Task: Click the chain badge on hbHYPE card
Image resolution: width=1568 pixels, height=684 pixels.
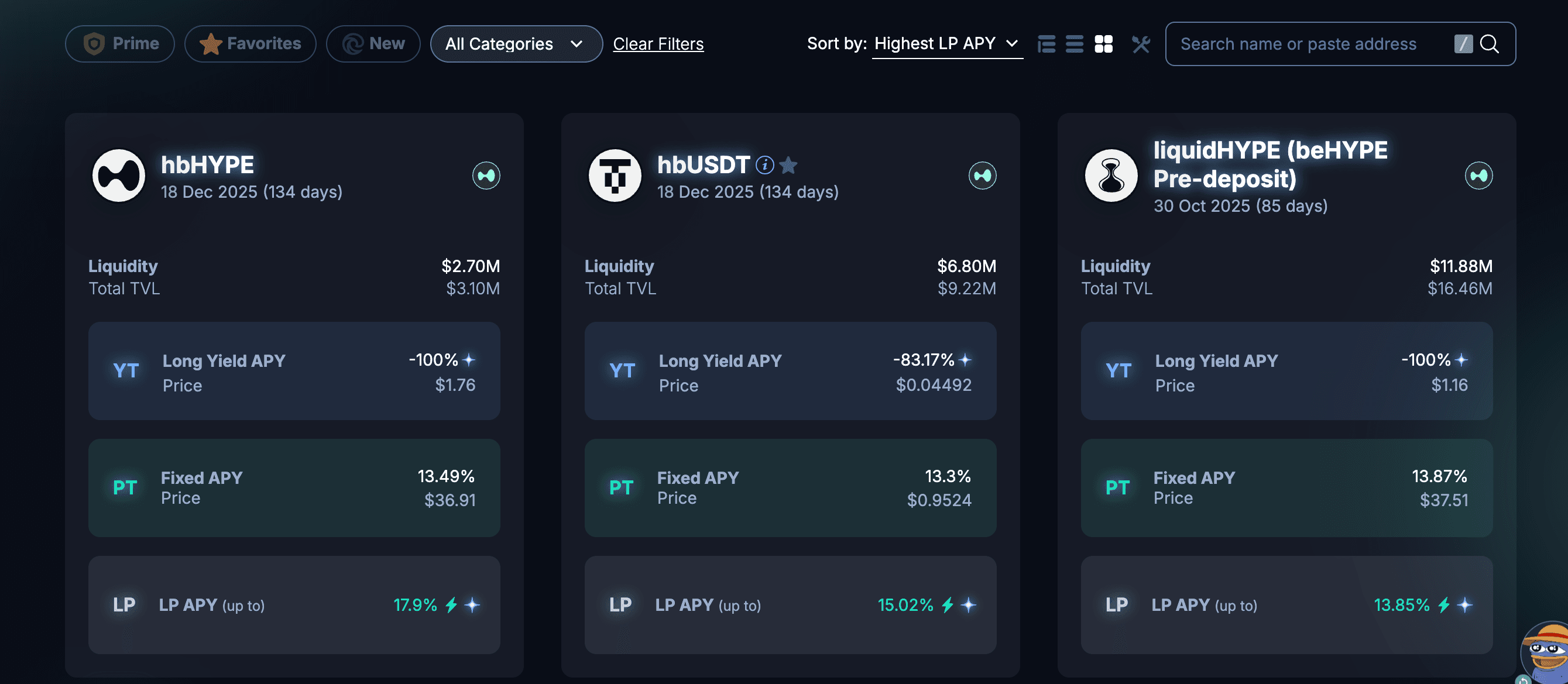Action: [x=486, y=176]
